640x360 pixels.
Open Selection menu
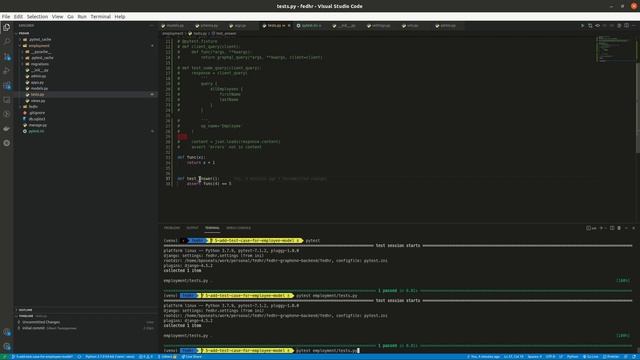point(37,17)
